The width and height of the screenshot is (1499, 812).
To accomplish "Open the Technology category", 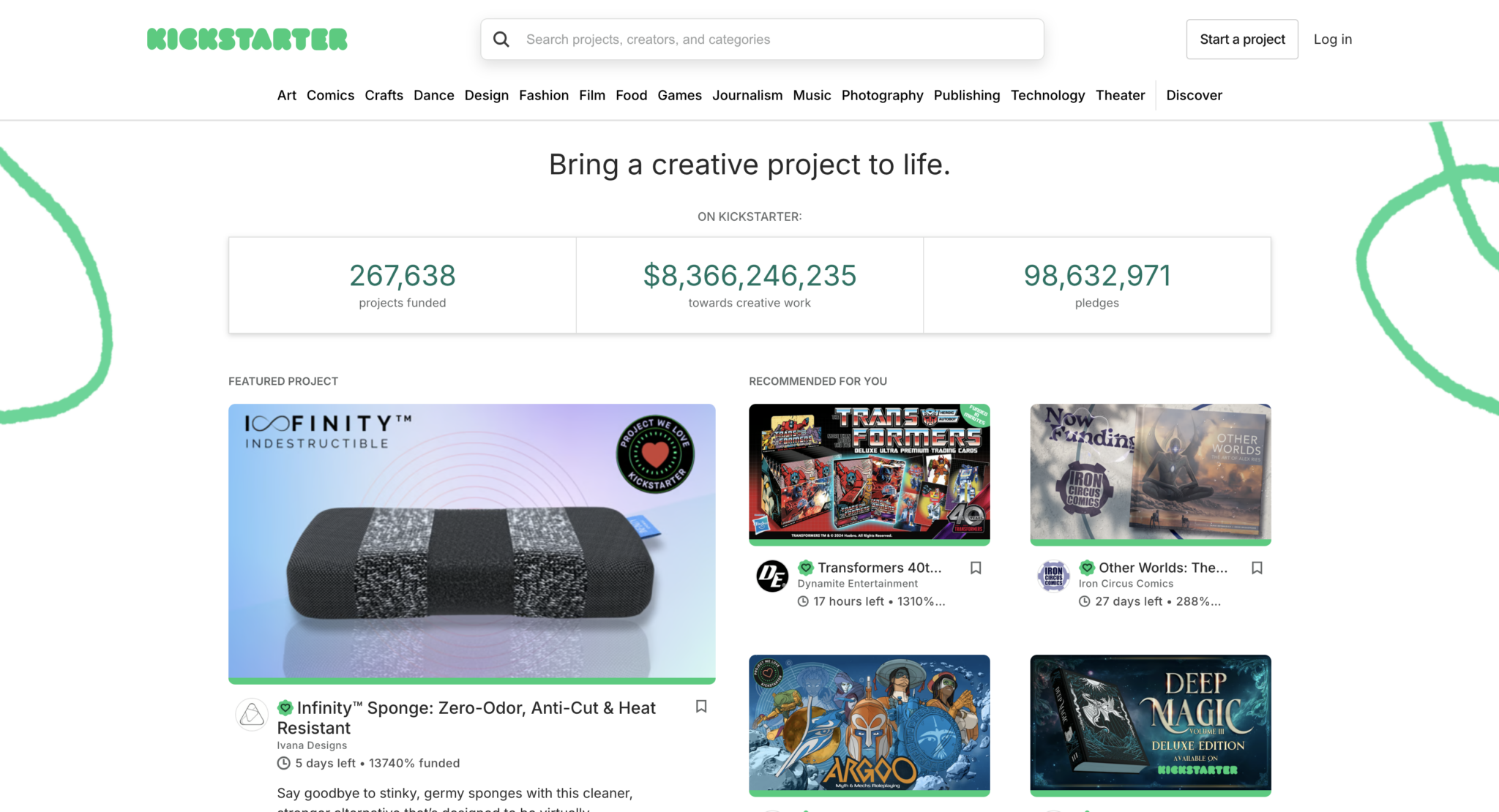I will pos(1047,95).
